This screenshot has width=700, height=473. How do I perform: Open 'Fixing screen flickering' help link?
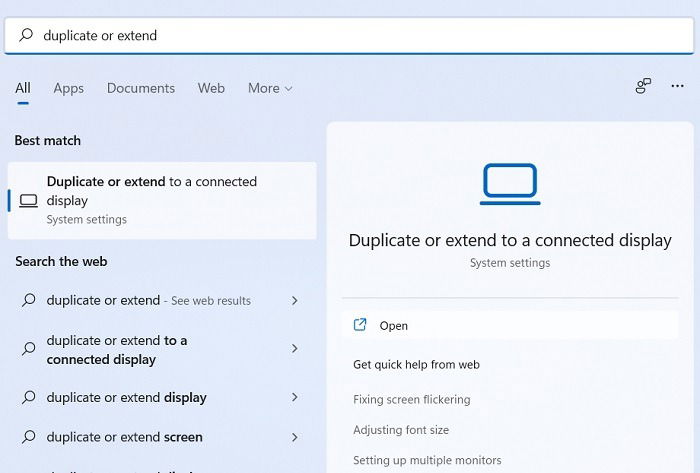(412, 399)
